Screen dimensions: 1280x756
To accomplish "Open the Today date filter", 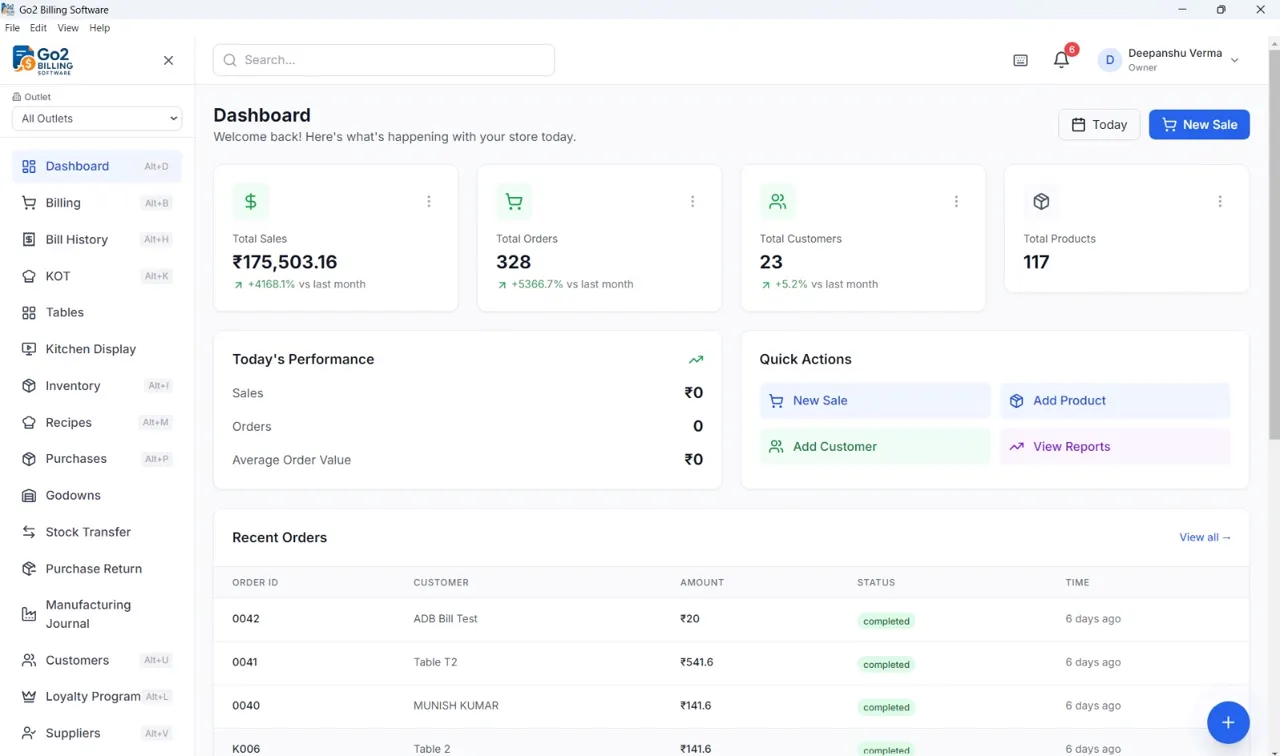I will [x=1099, y=124].
